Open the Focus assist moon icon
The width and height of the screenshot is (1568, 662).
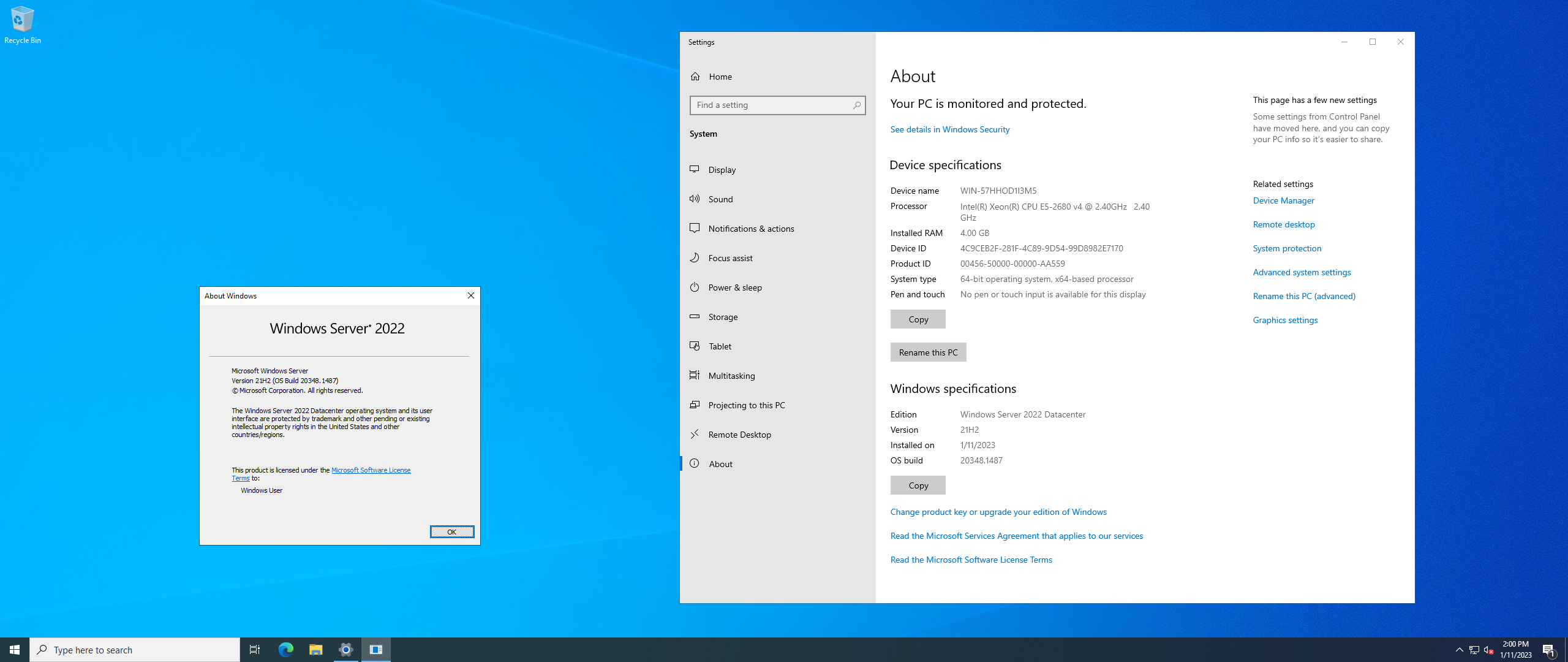(x=695, y=257)
